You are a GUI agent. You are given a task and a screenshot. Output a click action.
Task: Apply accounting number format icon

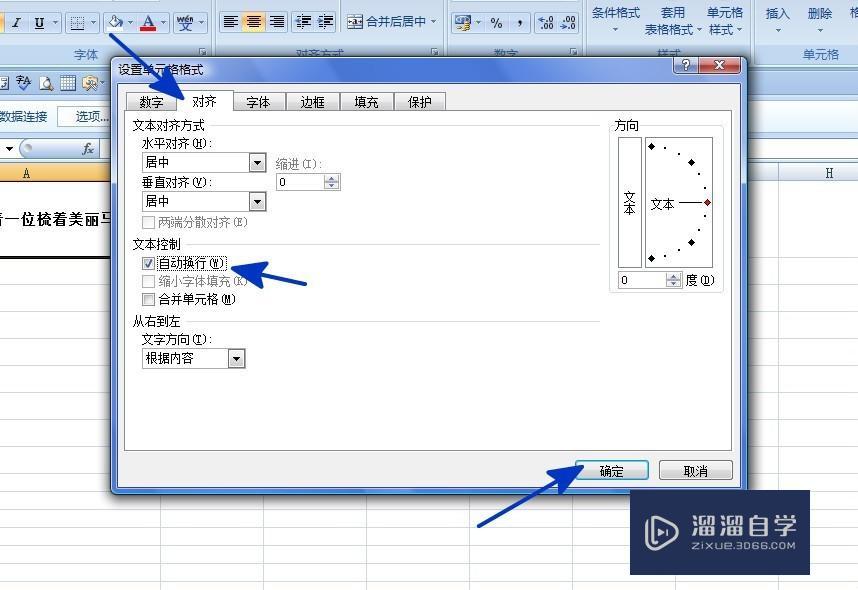[462, 22]
